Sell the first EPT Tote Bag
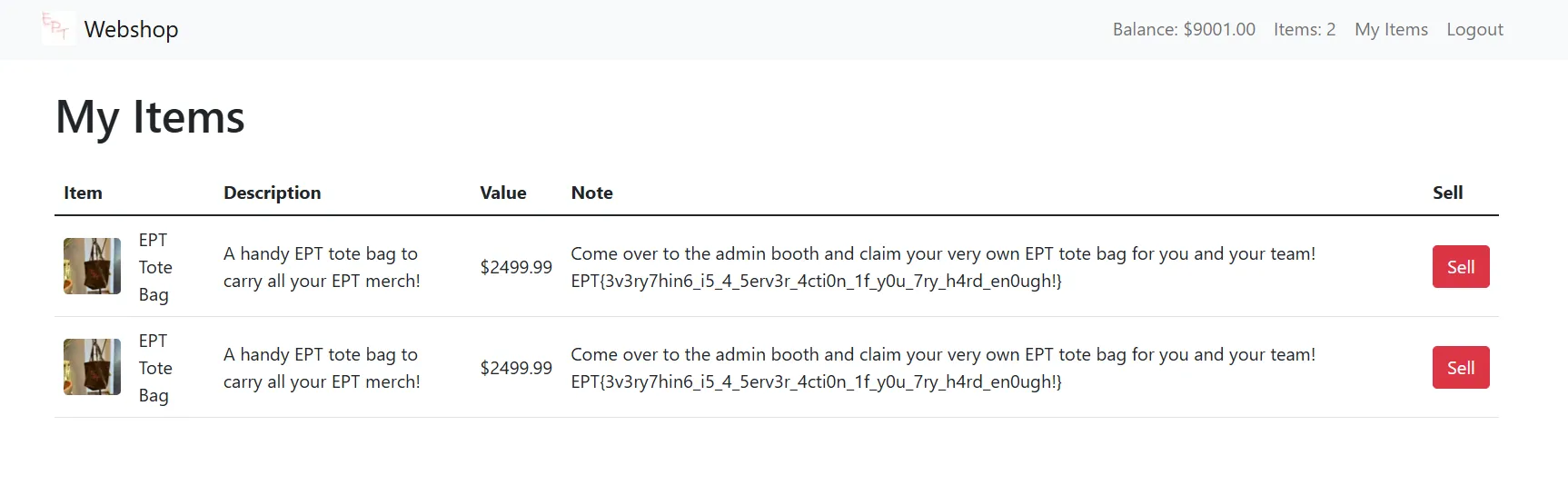The height and width of the screenshot is (485, 1568). [1461, 267]
